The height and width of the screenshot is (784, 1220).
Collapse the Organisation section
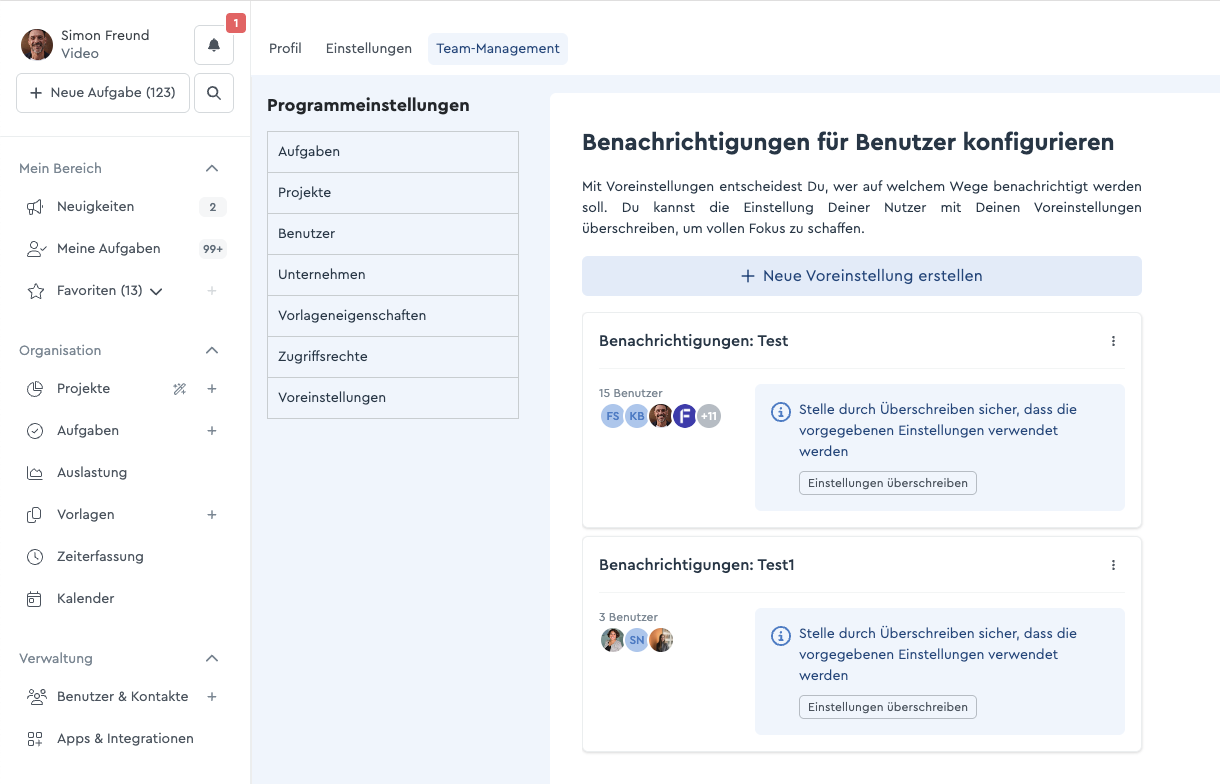(212, 351)
